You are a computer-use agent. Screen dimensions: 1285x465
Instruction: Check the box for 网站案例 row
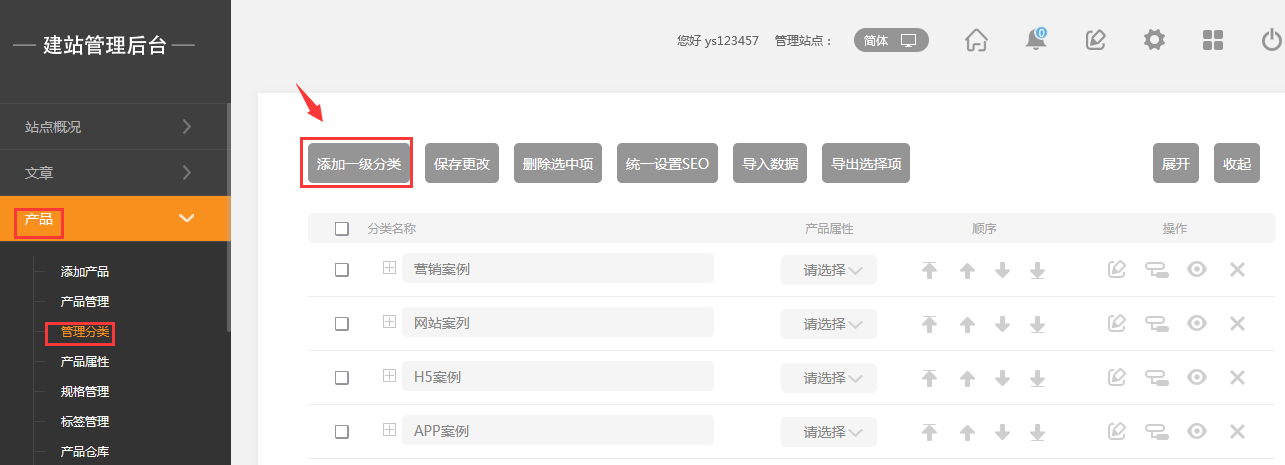click(x=342, y=324)
